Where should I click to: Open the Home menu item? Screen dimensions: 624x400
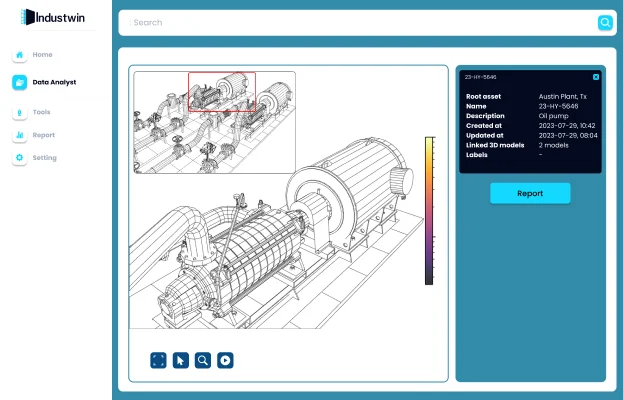coord(42,55)
